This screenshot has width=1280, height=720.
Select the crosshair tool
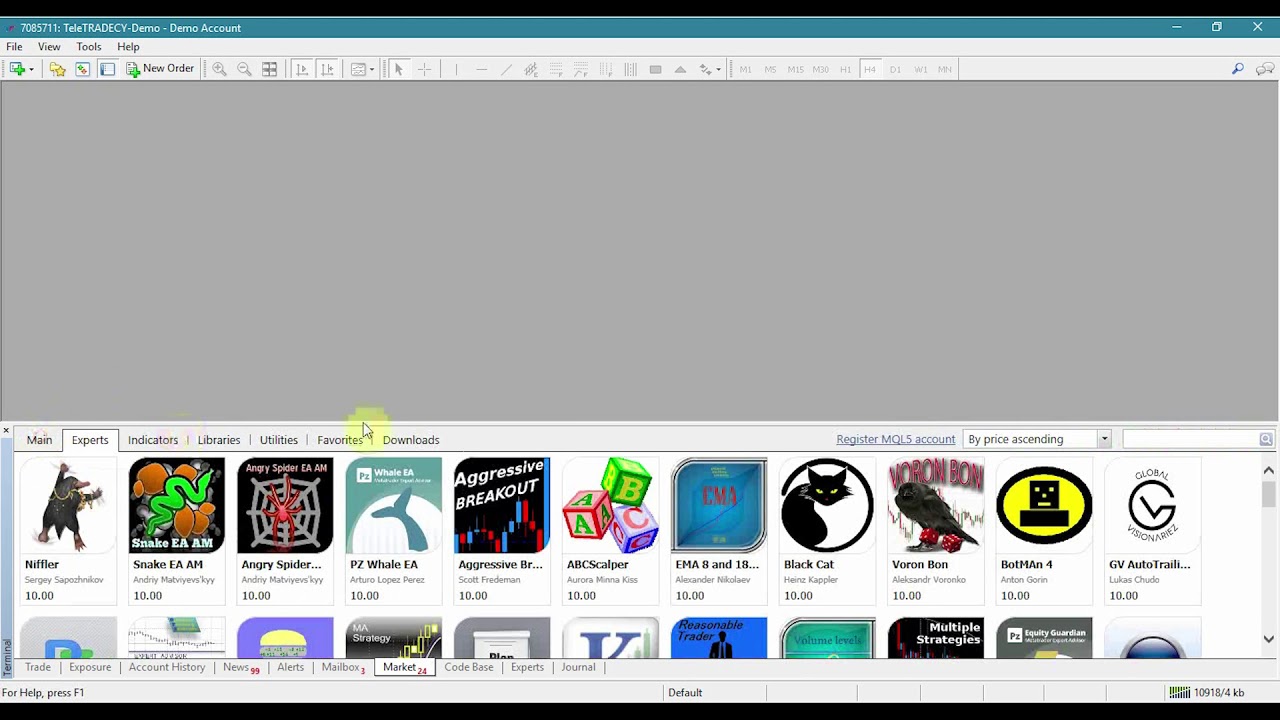pyautogui.click(x=424, y=69)
